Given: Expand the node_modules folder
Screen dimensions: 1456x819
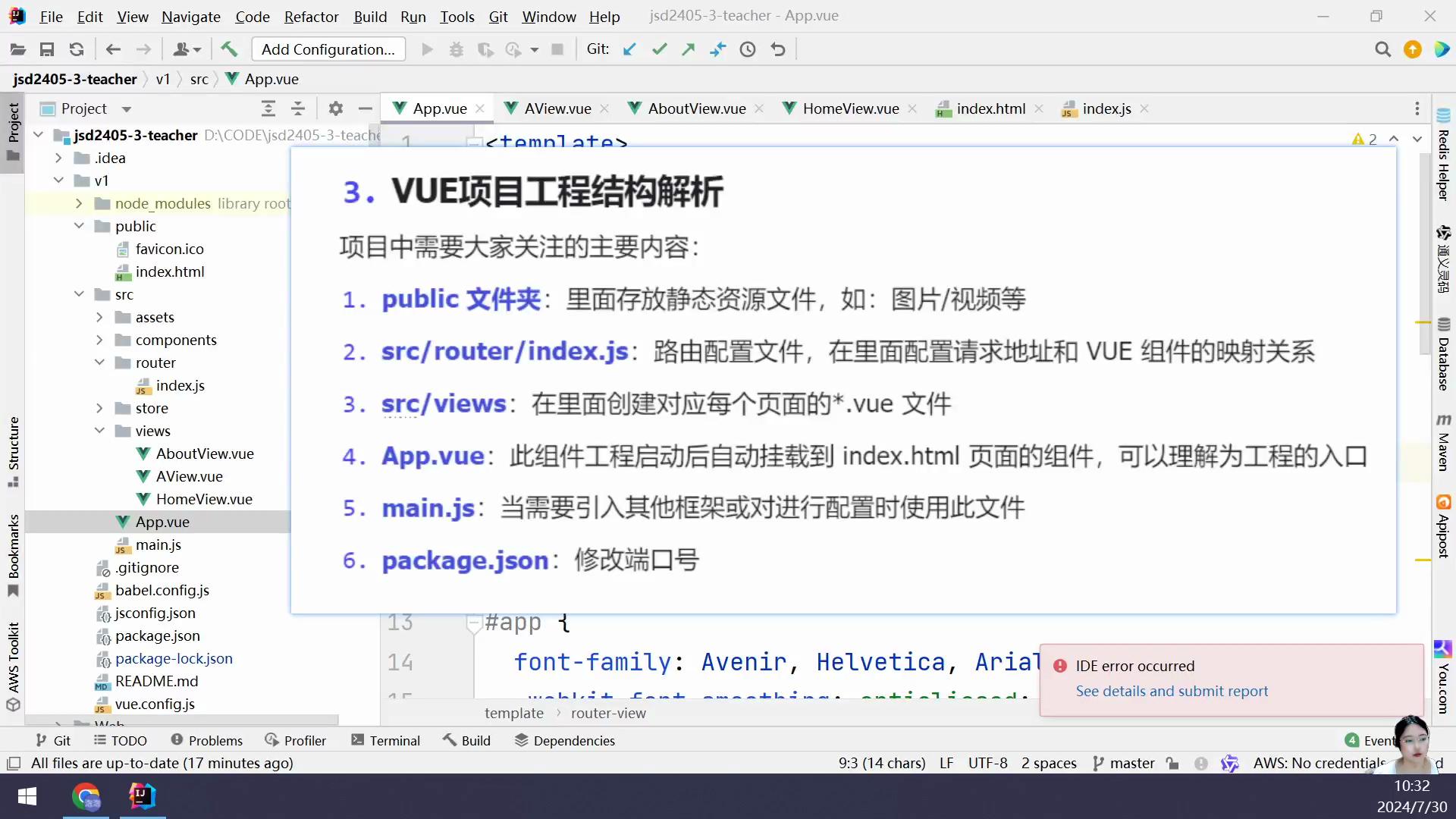Looking at the screenshot, I should (79, 203).
